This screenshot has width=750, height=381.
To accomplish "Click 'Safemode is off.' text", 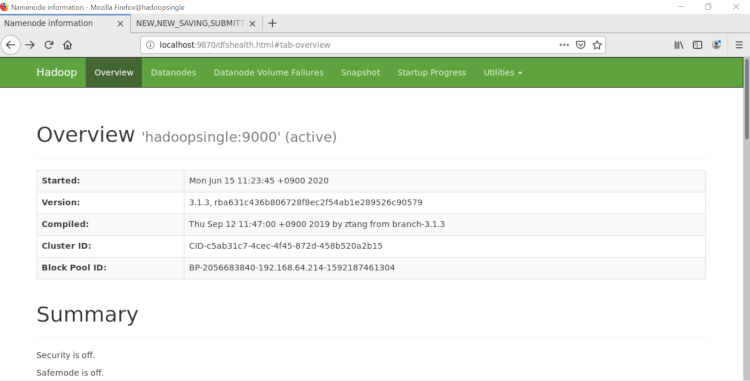I will click(x=70, y=372).
